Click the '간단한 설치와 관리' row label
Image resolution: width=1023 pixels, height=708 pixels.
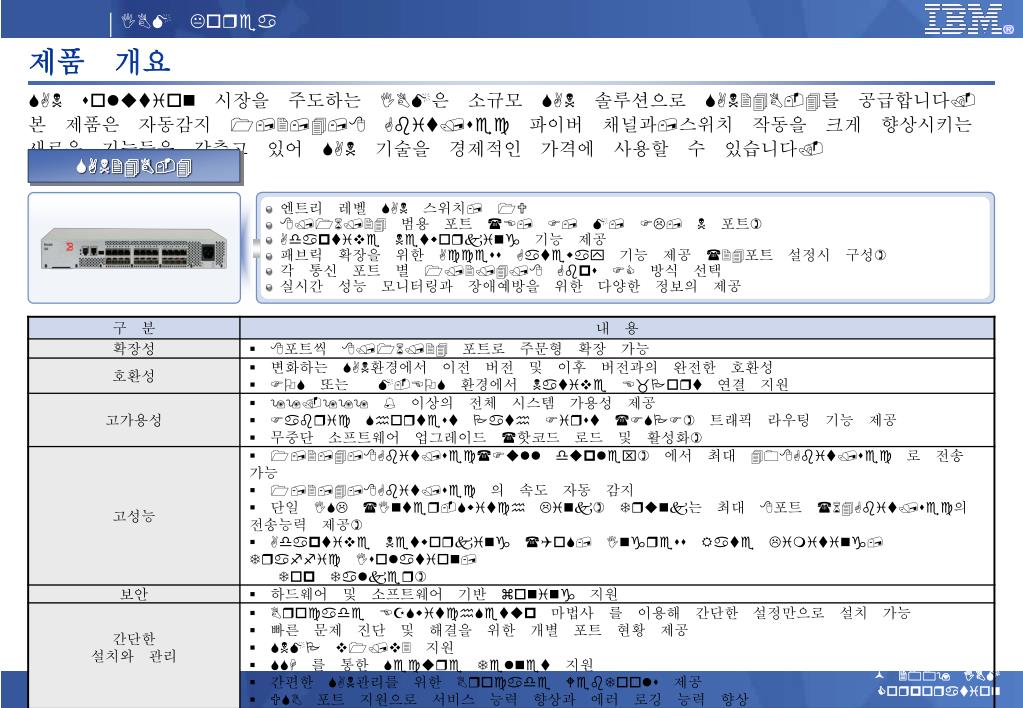134,647
